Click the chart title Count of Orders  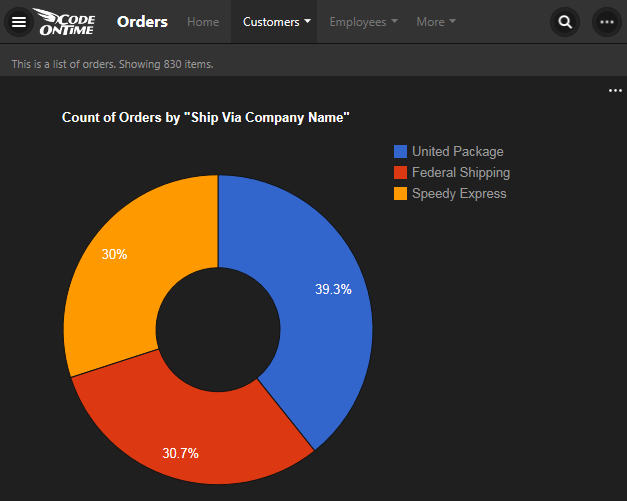click(x=205, y=118)
